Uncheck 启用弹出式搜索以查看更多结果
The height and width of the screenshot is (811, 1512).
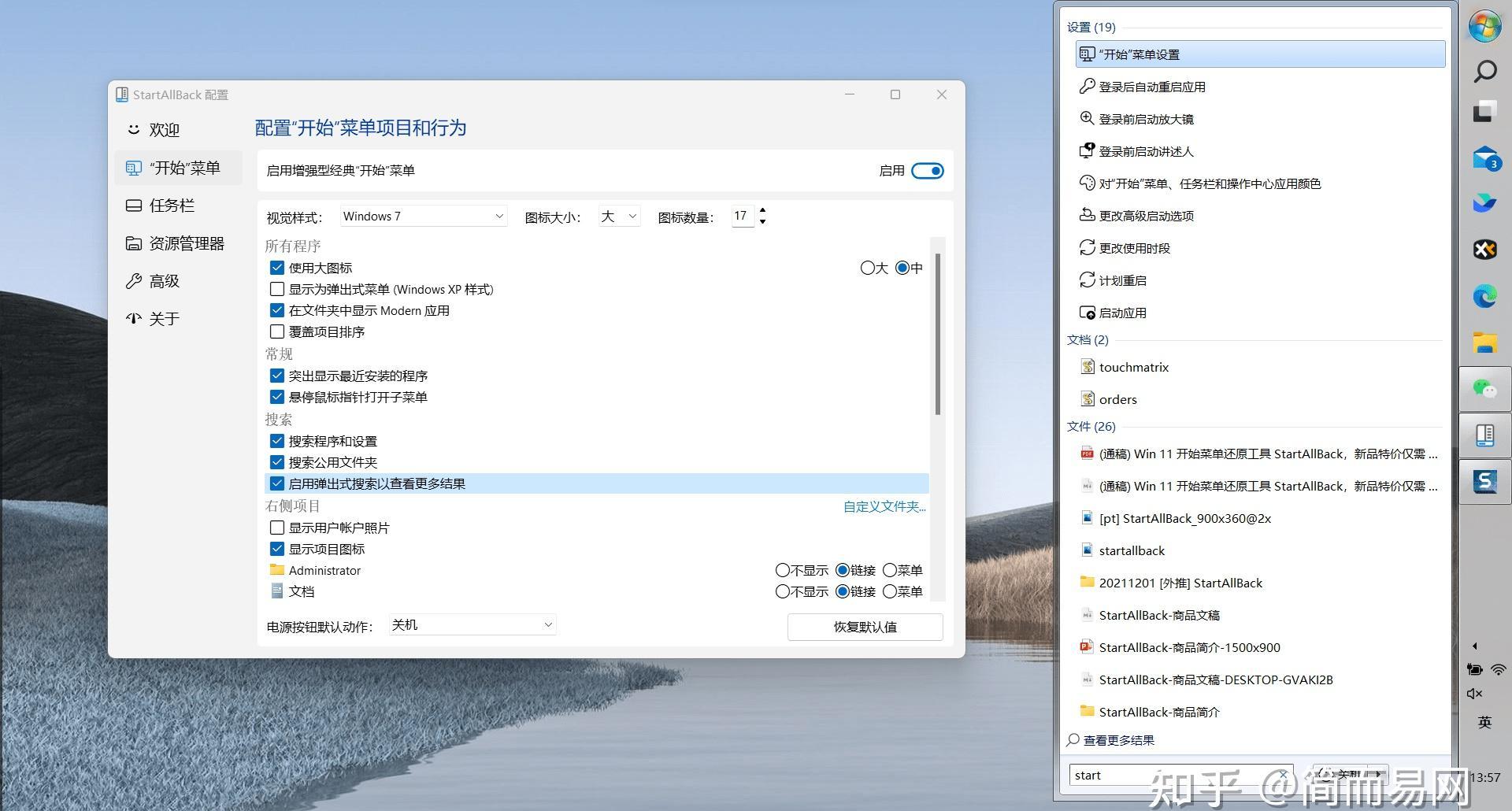[277, 483]
